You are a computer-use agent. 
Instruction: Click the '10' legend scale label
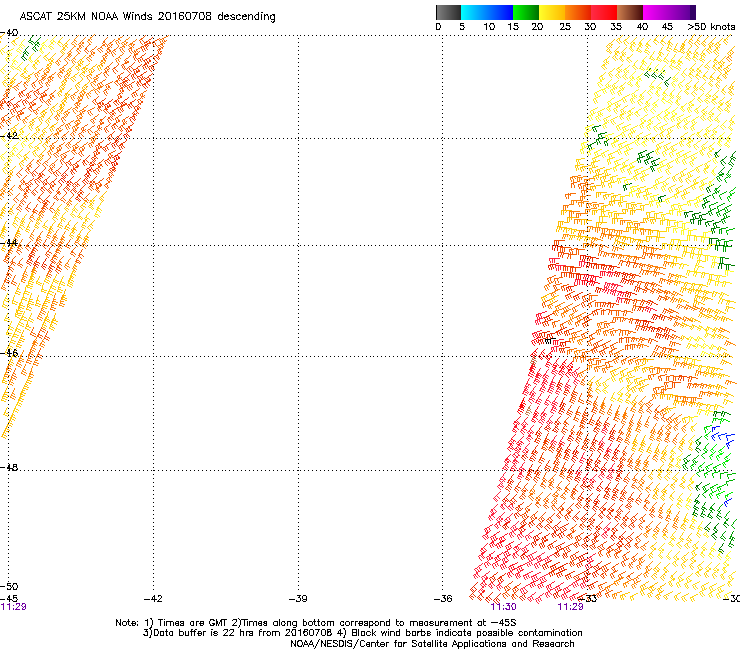pyautogui.click(x=489, y=27)
